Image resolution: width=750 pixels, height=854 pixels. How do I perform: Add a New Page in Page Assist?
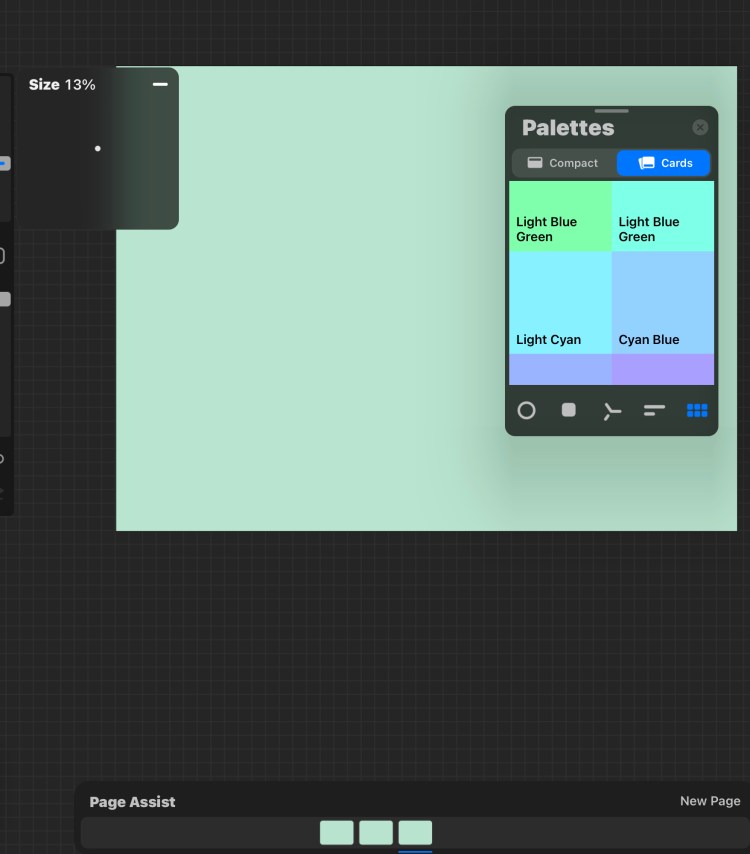[x=710, y=801]
